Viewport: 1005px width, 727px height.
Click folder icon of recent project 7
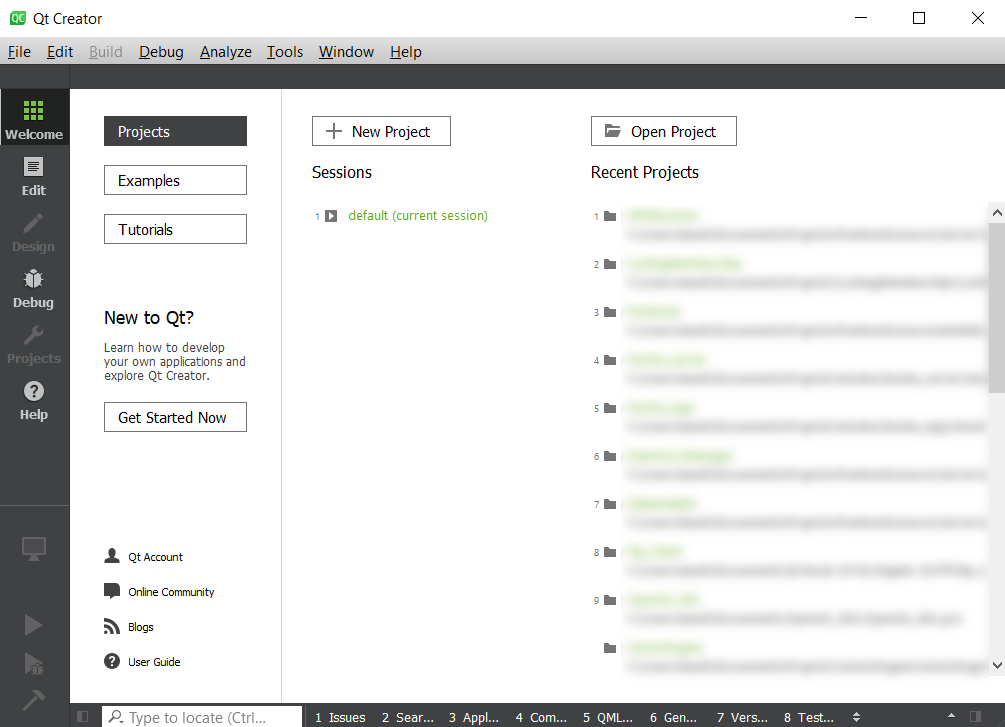tap(610, 505)
